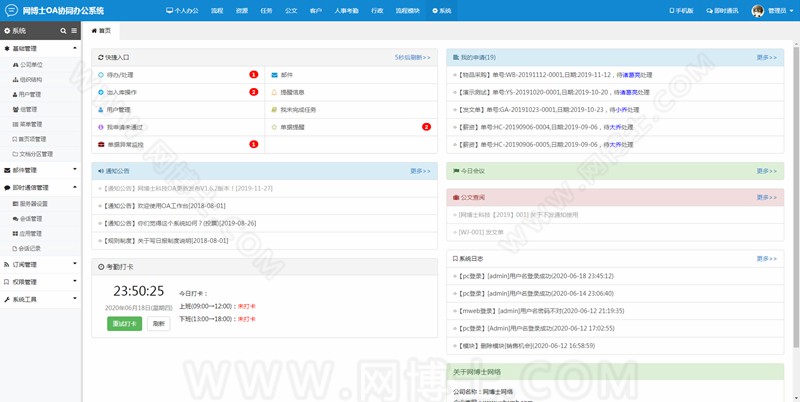Click the green 重试打卡 button
This screenshot has height=402, width=800.
(124, 323)
